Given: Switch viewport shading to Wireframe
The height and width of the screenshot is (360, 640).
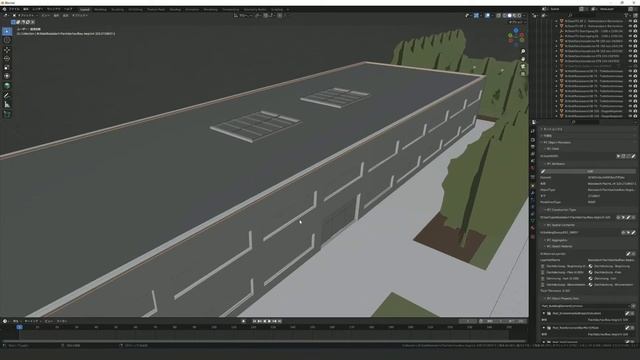Looking at the screenshot, I should pyautogui.click(x=504, y=16).
